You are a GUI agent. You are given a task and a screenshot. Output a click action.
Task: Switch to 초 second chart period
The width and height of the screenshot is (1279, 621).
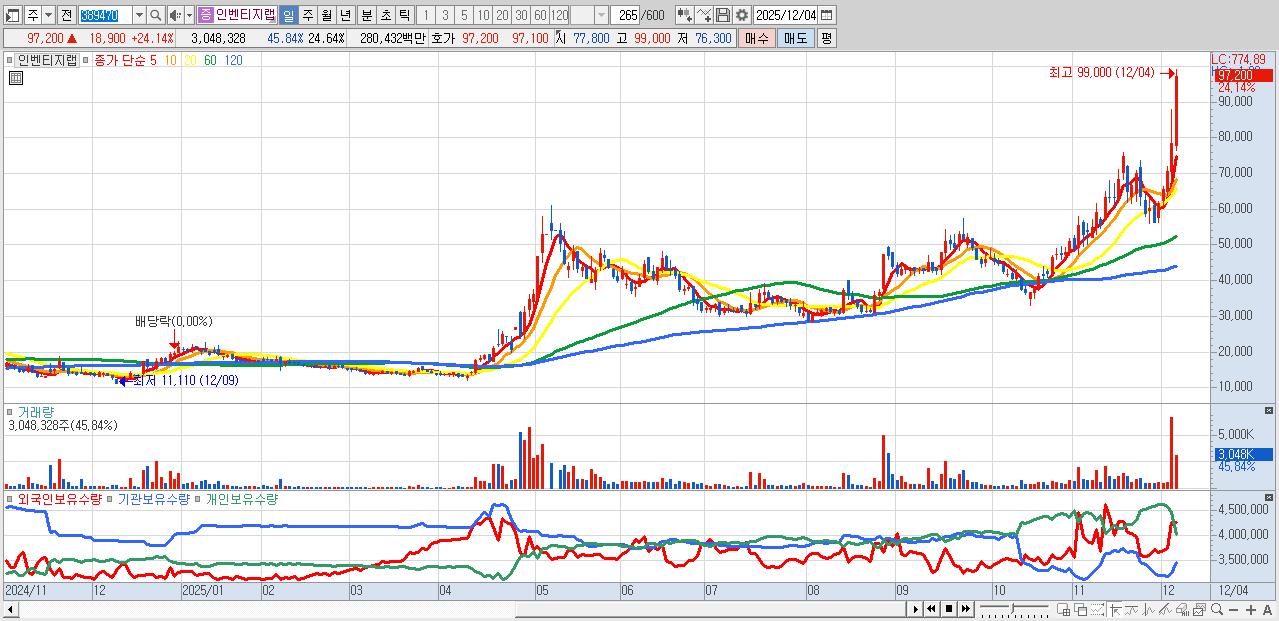385,15
